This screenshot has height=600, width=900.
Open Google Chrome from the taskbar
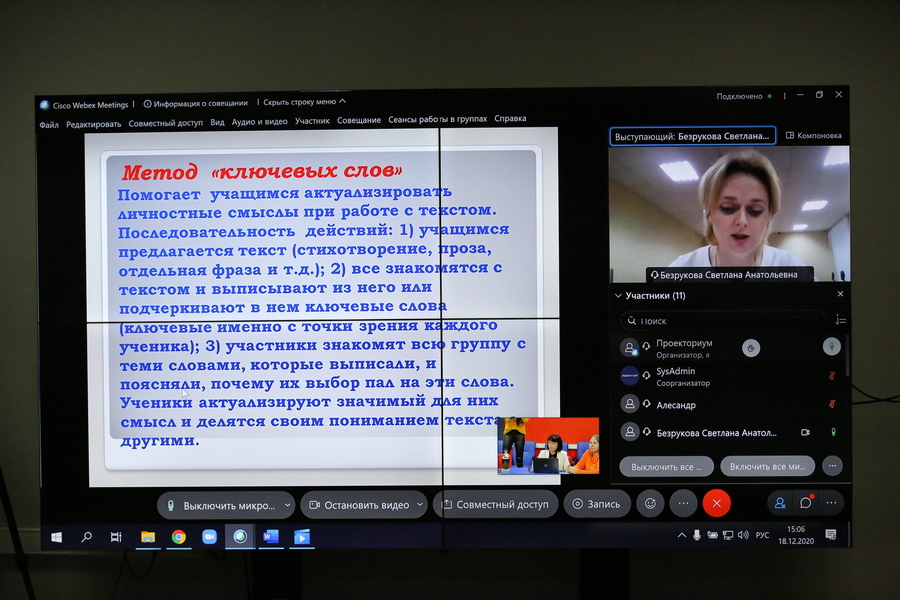point(178,537)
